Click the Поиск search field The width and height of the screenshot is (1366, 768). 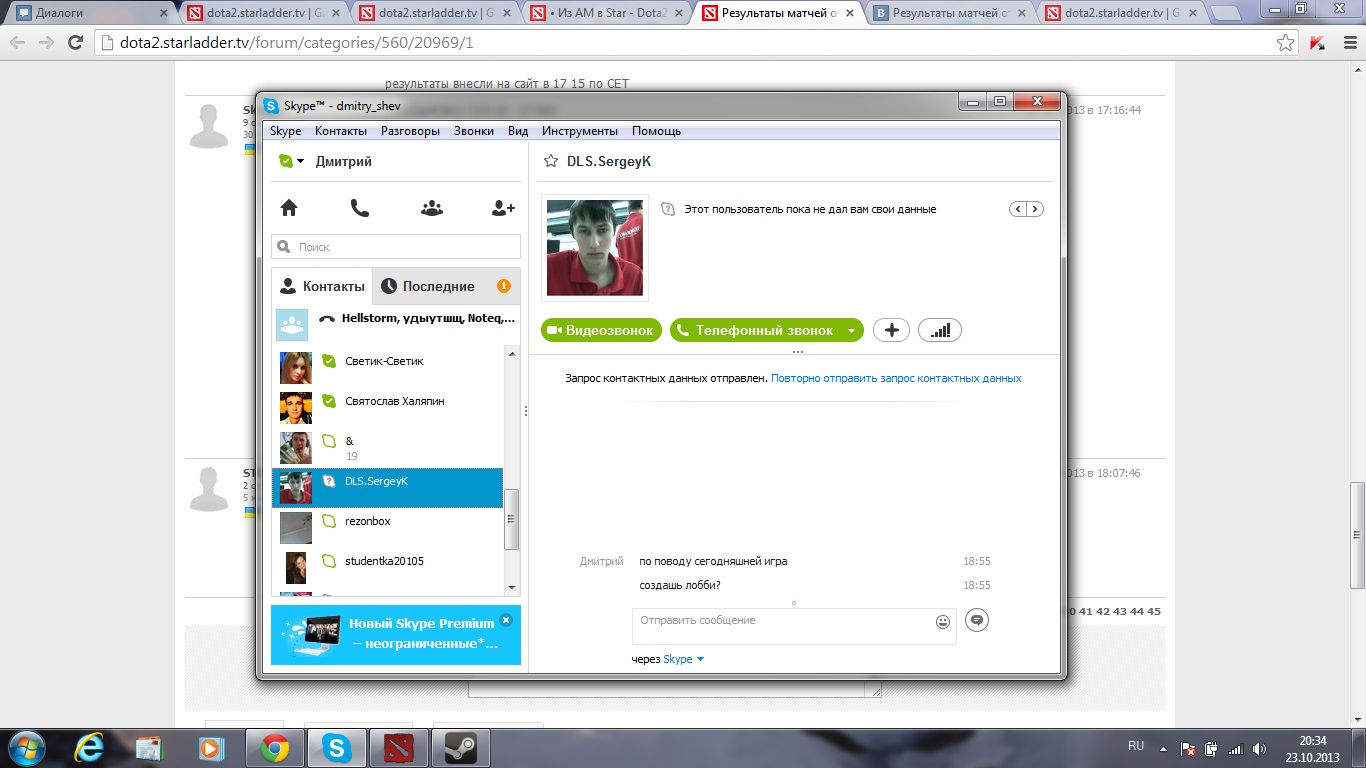tap(396, 246)
